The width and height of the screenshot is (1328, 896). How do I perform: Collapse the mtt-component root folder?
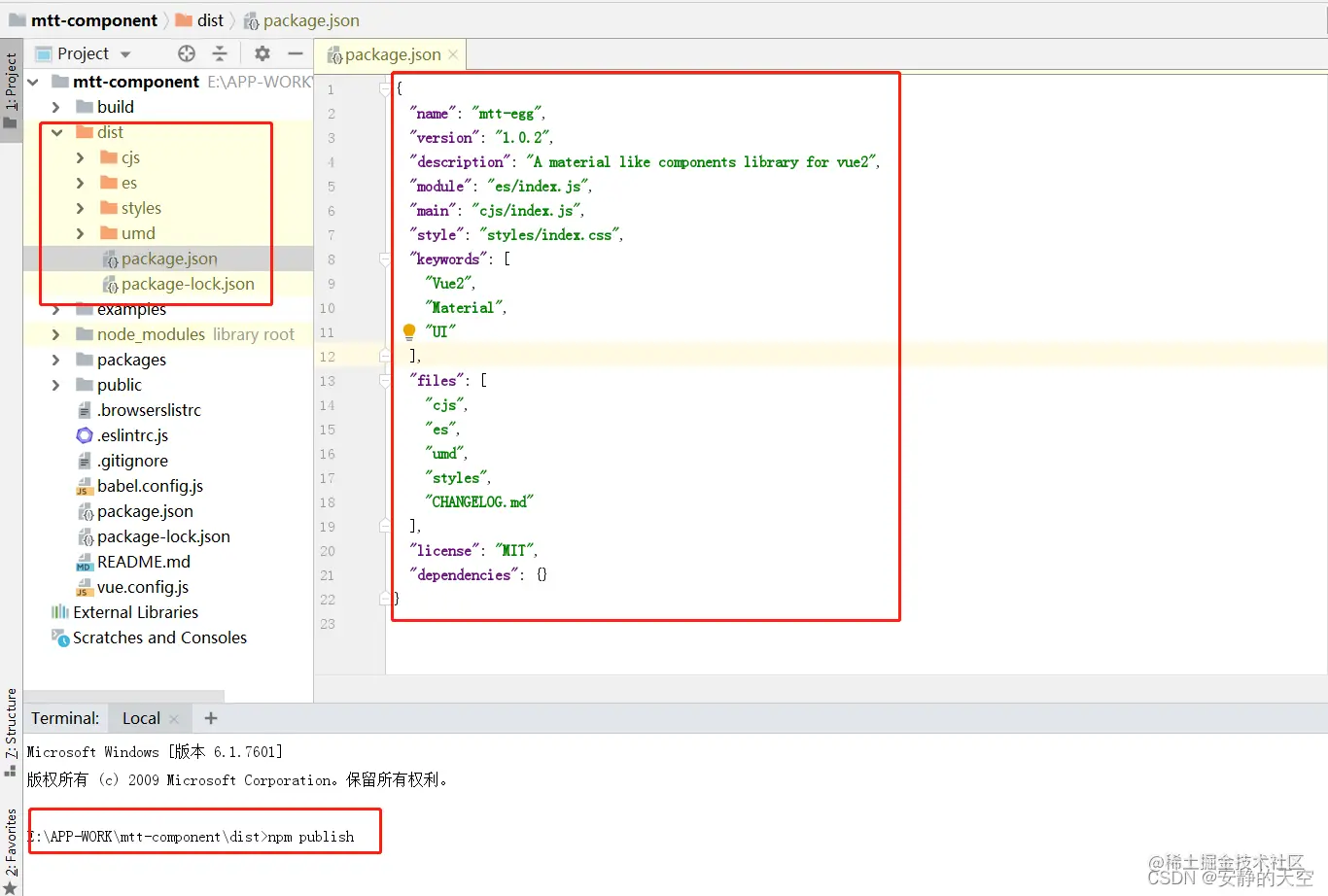34,82
